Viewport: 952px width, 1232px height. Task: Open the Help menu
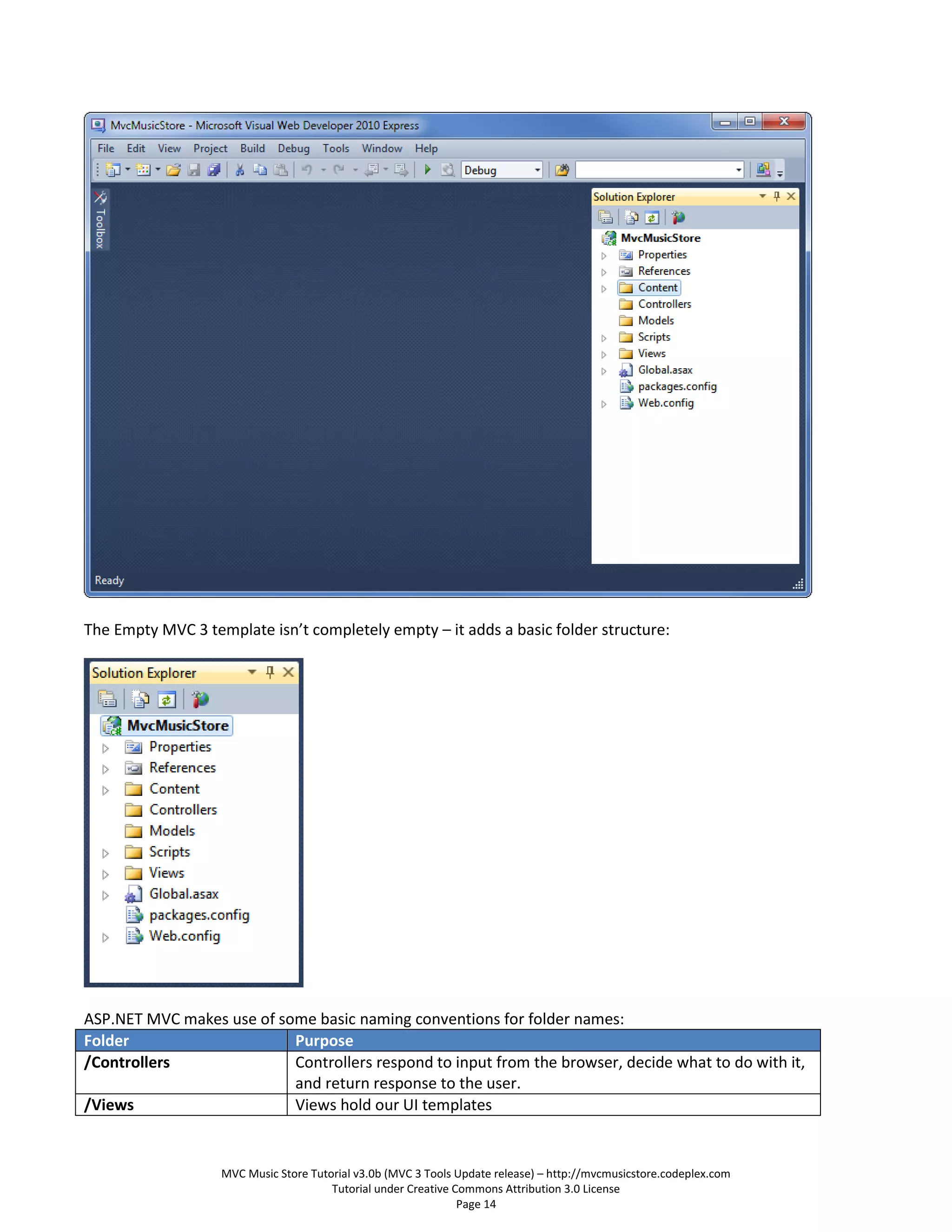pos(426,148)
